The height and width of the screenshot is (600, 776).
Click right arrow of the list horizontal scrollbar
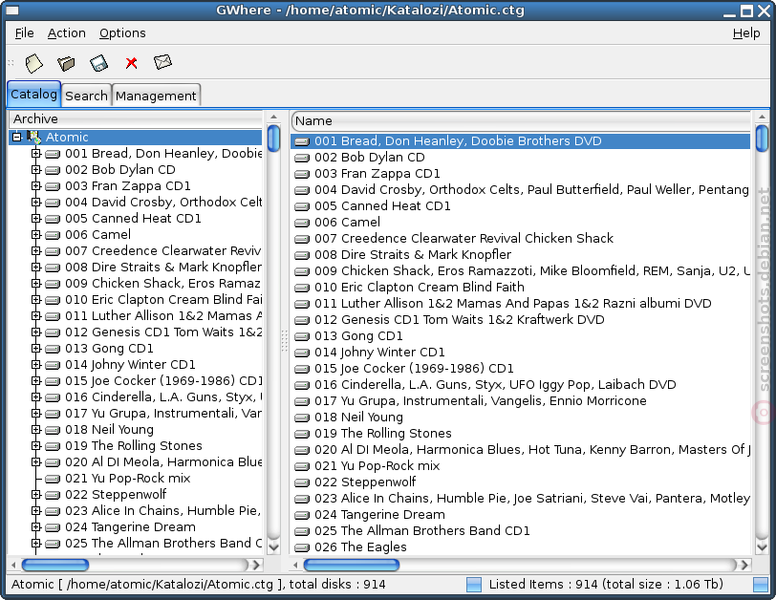[x=744, y=565]
